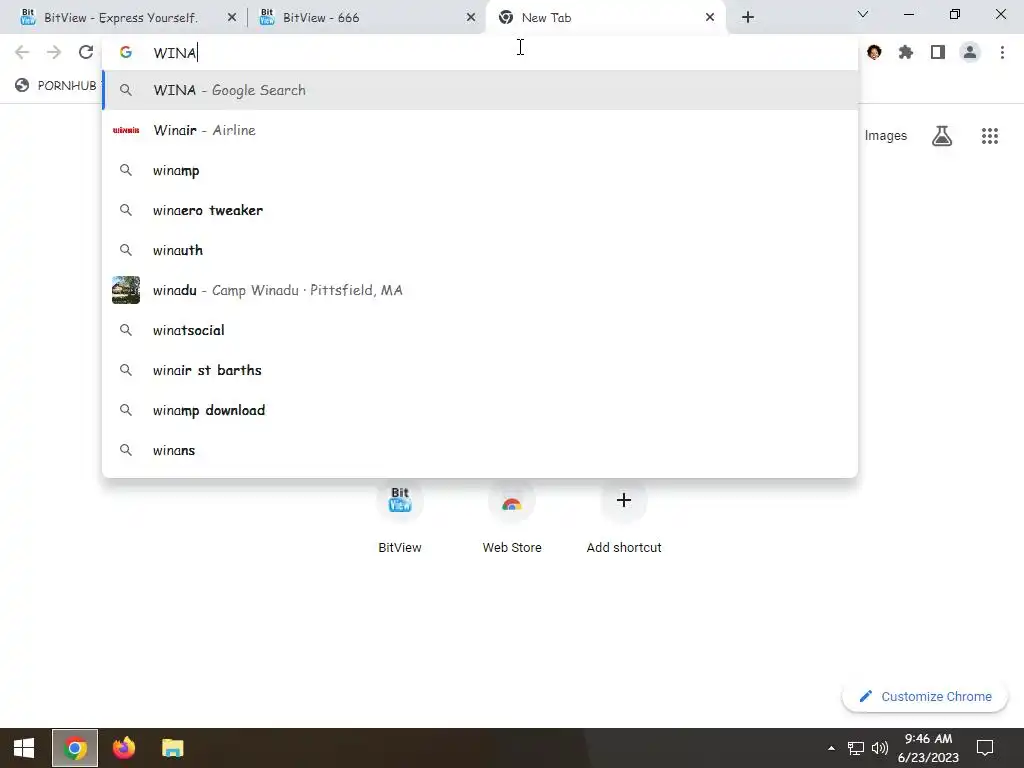The image size is (1024, 768).
Task: Pick the winauth suggestion
Action: (480, 250)
